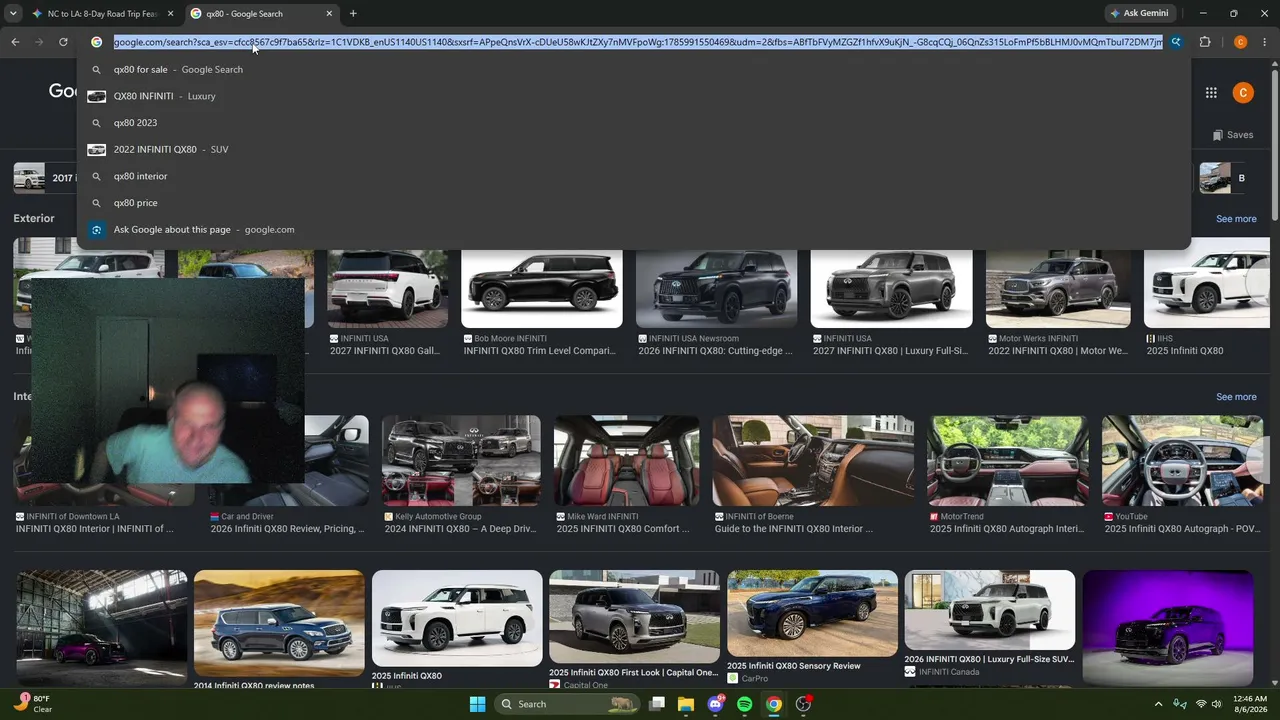
Task: Open INFINITI of Boerne interior guide image
Action: 813,461
